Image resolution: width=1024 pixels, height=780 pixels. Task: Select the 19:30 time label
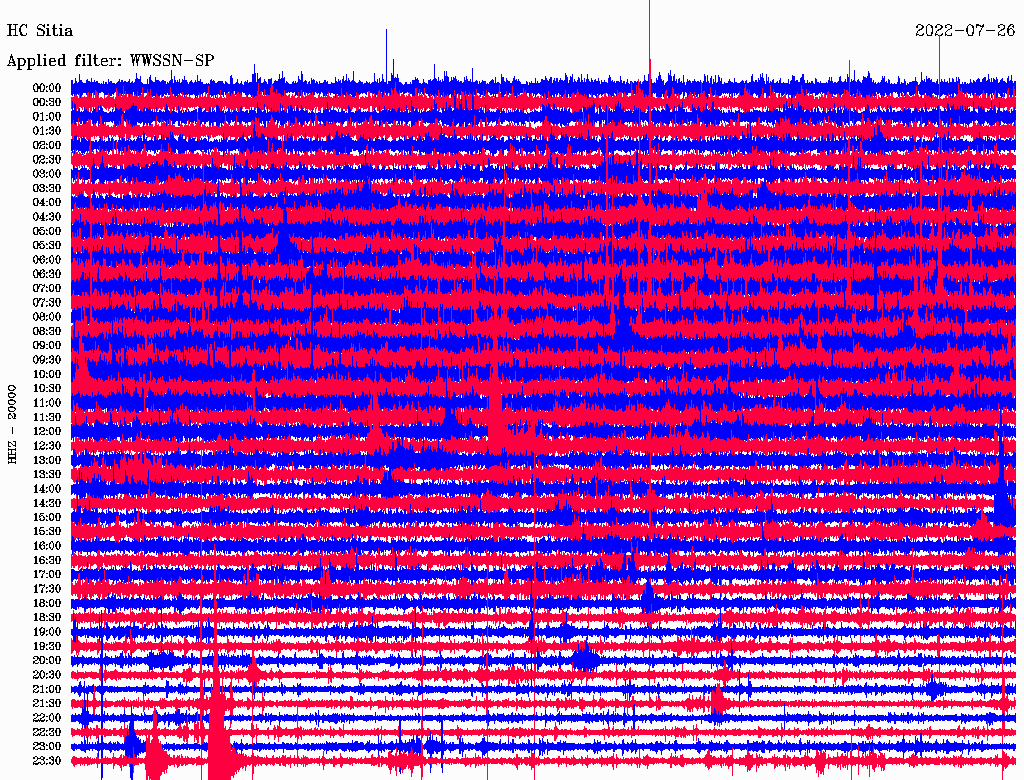click(47, 646)
